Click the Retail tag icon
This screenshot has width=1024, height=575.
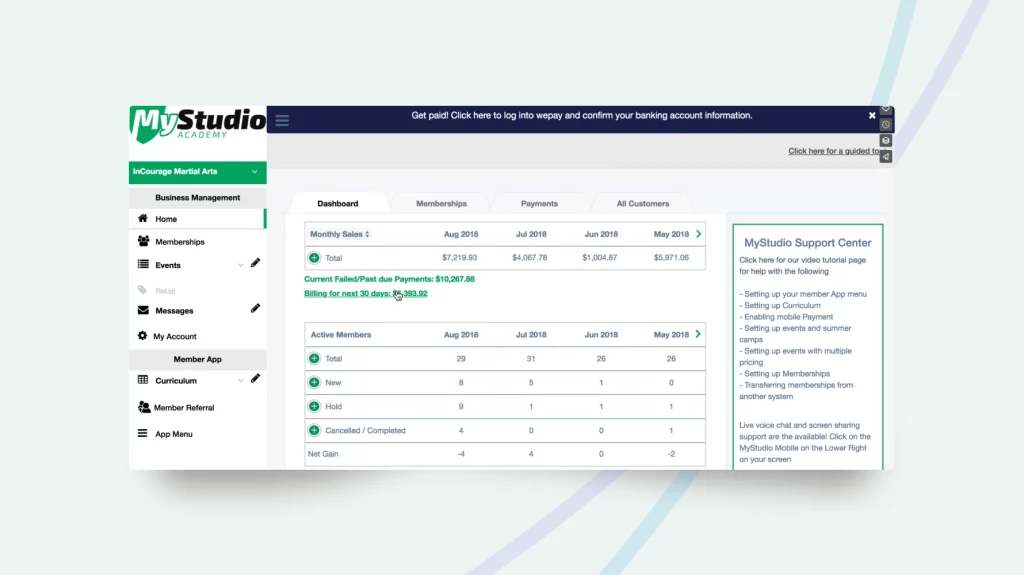(142, 290)
